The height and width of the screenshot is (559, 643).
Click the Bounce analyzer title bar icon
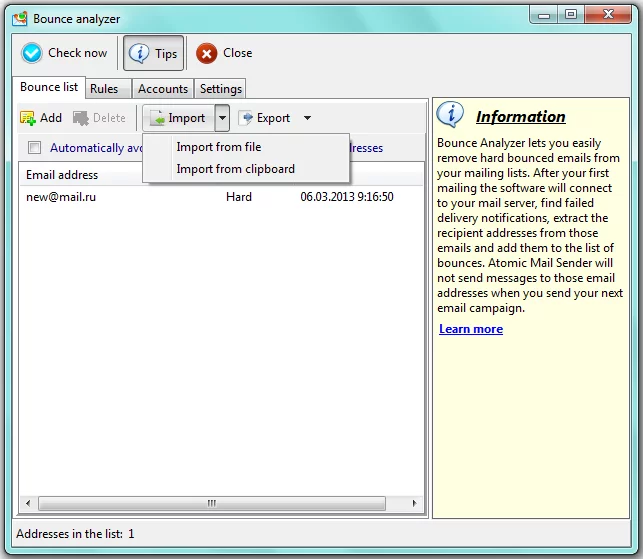pyautogui.click(x=19, y=18)
